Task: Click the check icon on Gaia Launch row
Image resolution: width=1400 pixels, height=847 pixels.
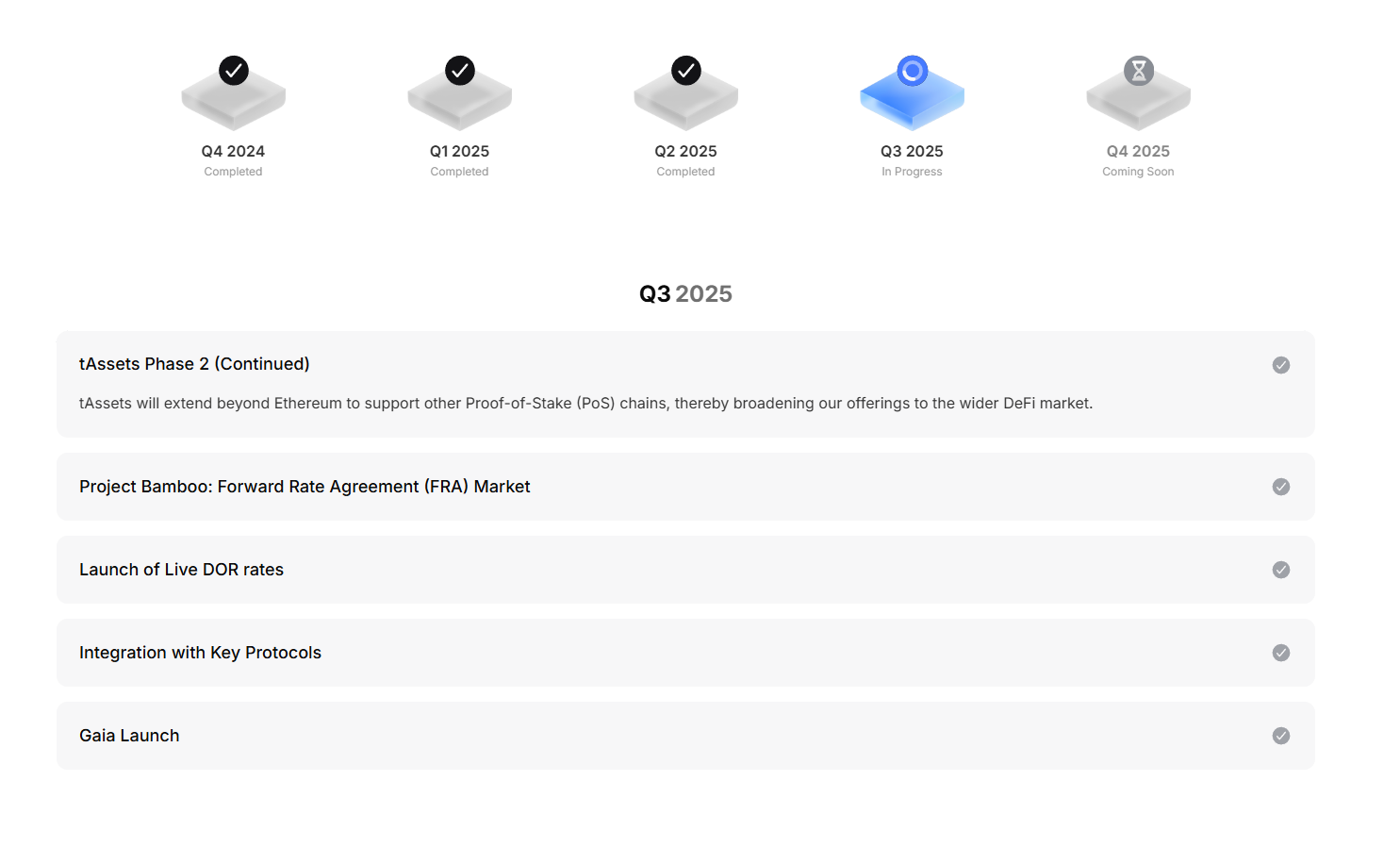Action: click(1281, 736)
